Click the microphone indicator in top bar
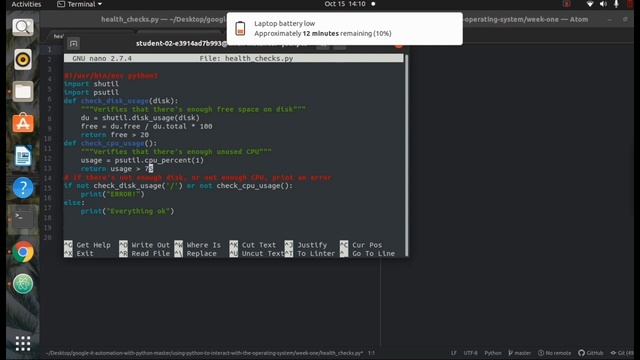The image size is (640, 360). click(616, 4)
